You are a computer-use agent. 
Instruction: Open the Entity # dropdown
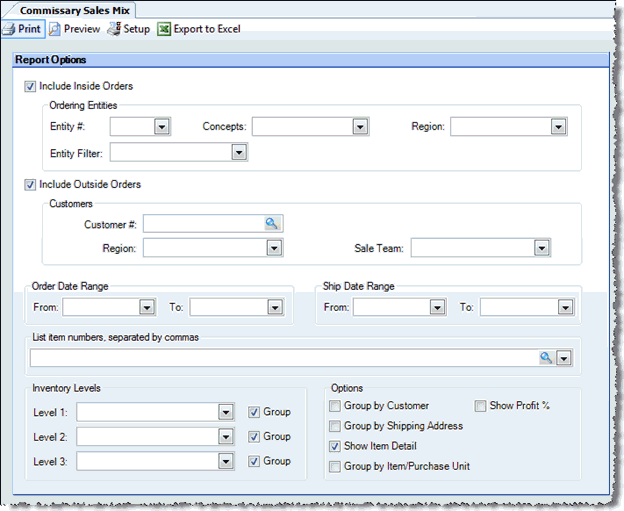click(161, 127)
